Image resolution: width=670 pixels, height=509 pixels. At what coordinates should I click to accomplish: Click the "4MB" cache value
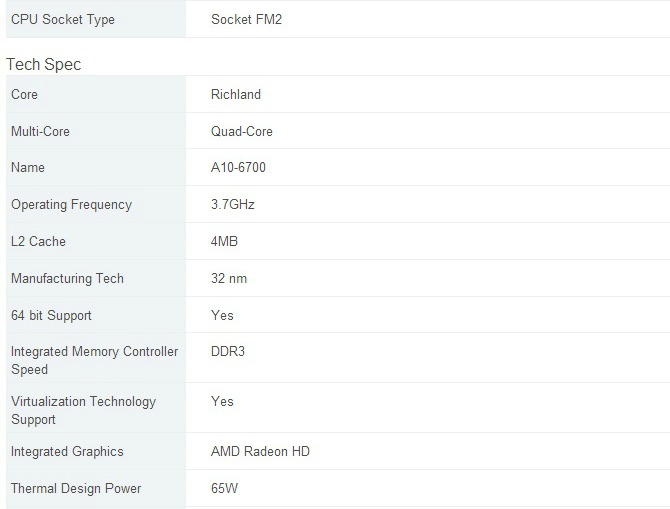224,241
